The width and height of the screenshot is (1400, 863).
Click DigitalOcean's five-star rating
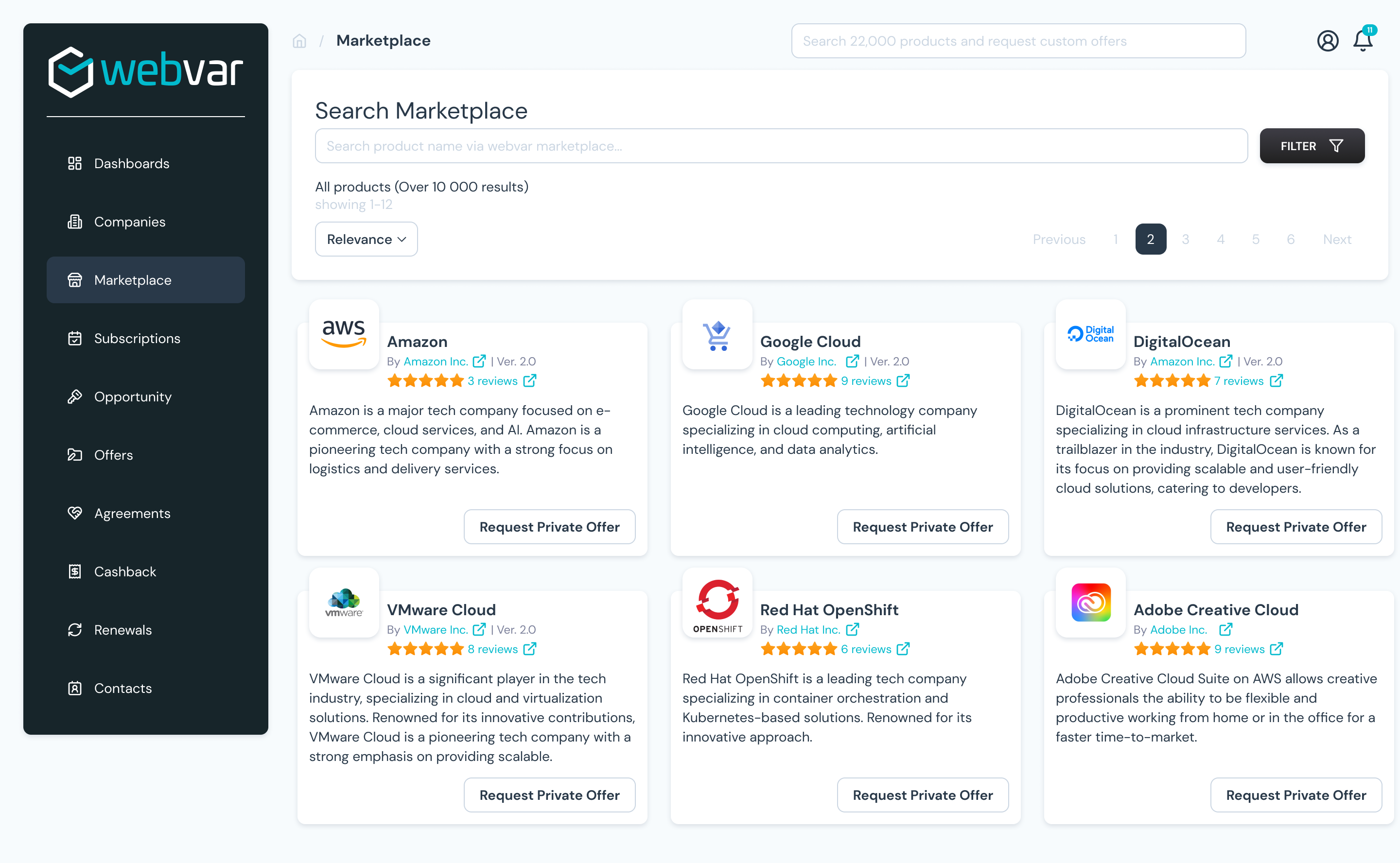coord(1172,380)
